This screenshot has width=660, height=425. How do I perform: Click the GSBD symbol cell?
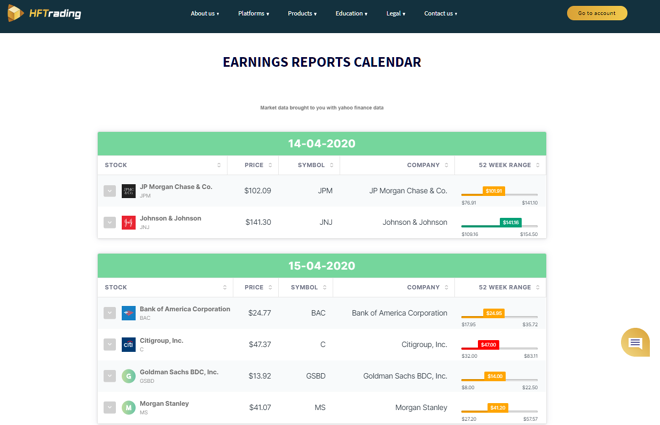(x=316, y=376)
